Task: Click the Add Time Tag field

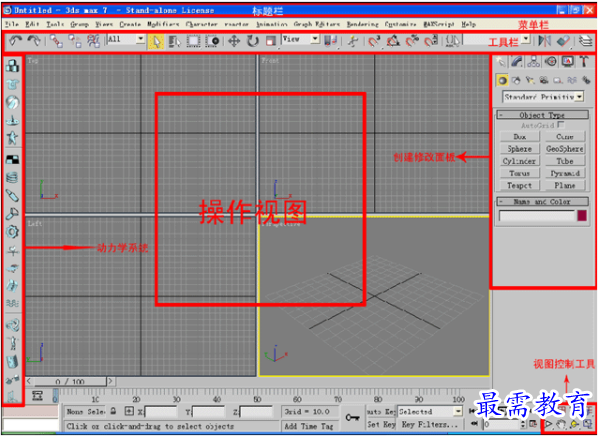Action: click(x=309, y=426)
